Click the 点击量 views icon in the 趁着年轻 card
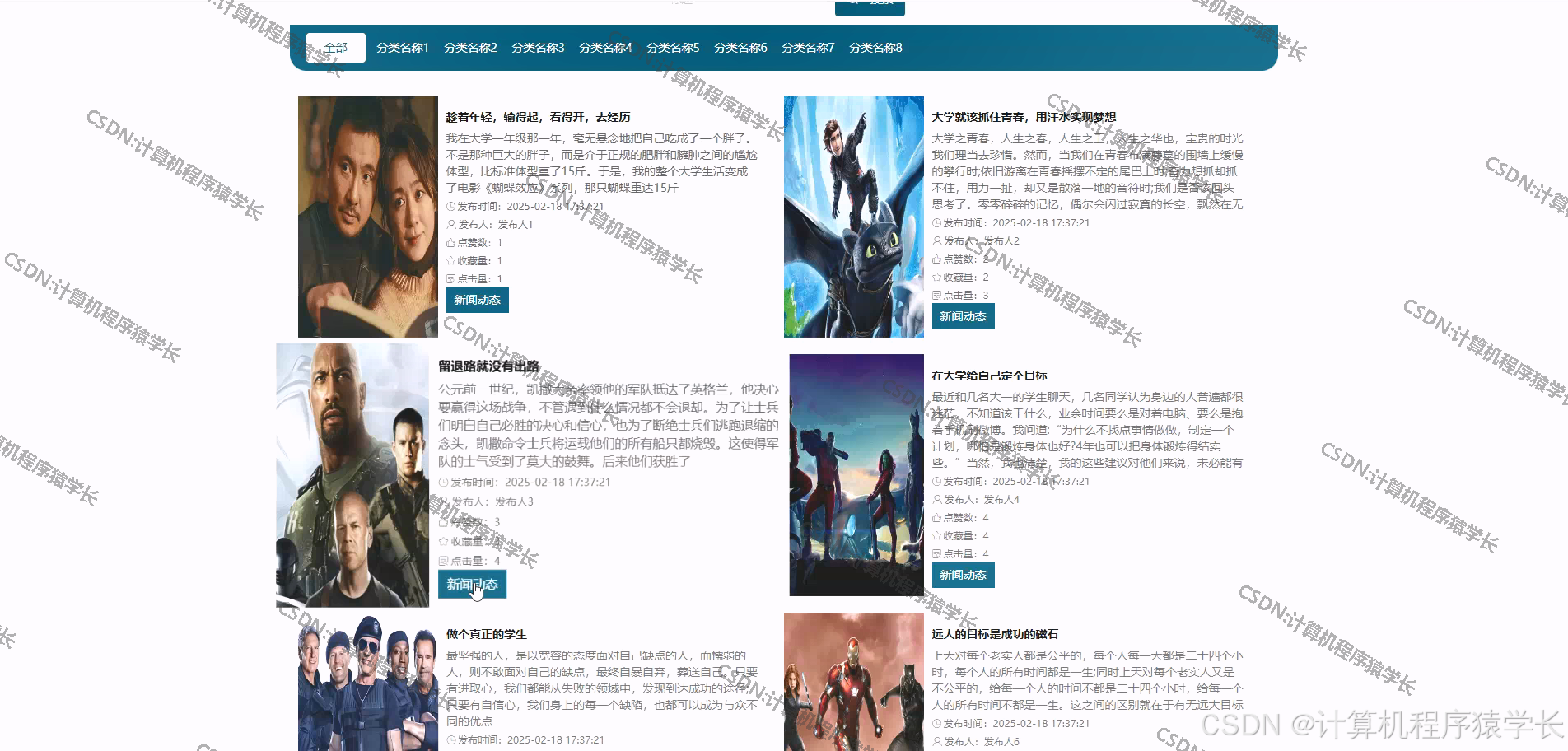Viewport: 1568px width, 751px height. [x=450, y=279]
